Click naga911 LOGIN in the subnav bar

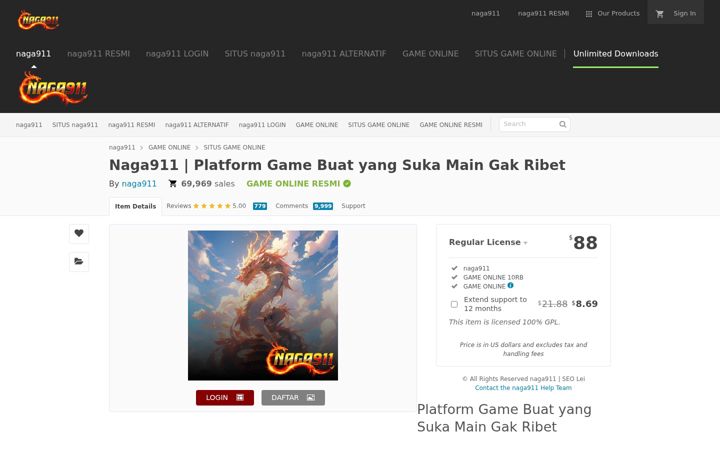262,124
